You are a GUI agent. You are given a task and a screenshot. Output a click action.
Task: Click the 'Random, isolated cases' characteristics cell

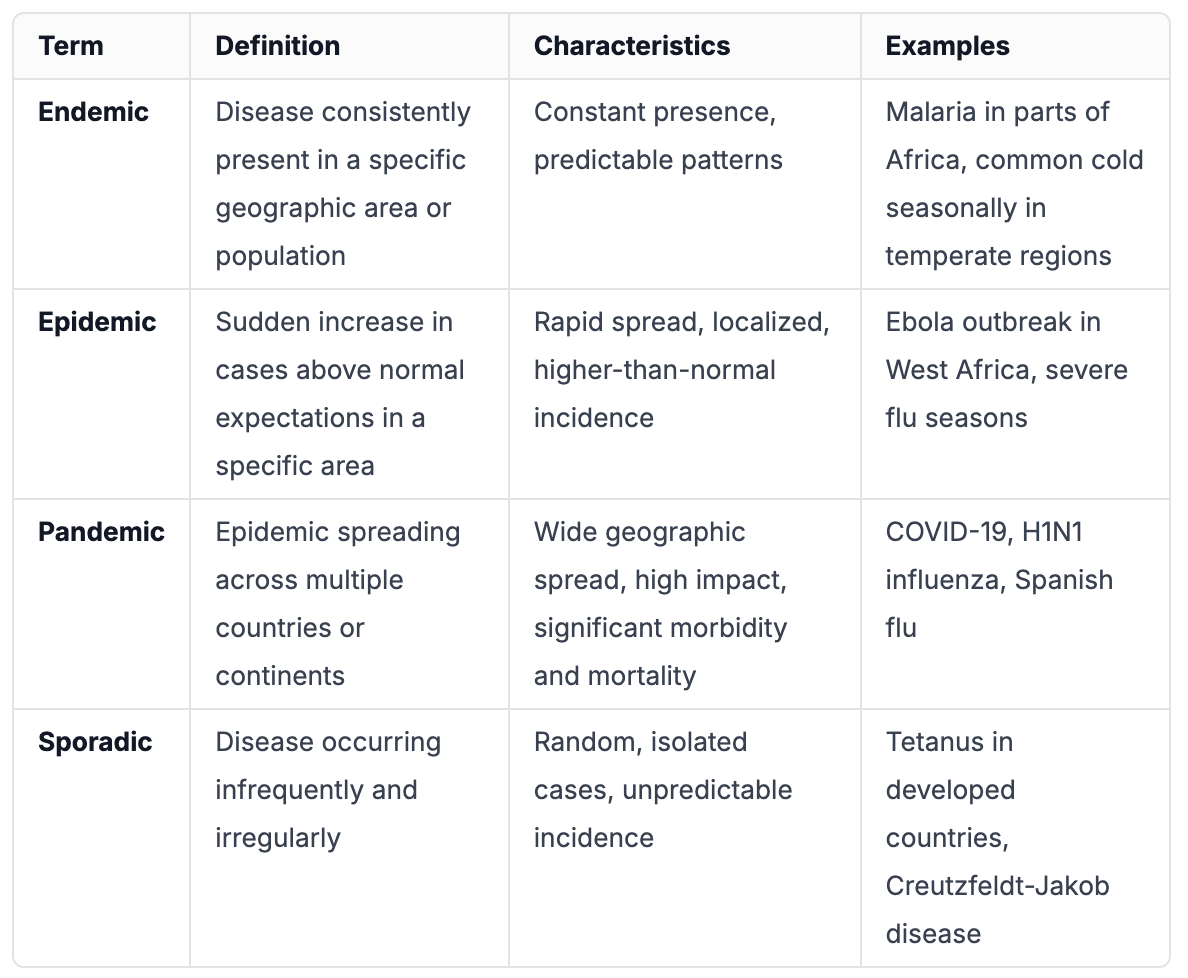(x=685, y=838)
